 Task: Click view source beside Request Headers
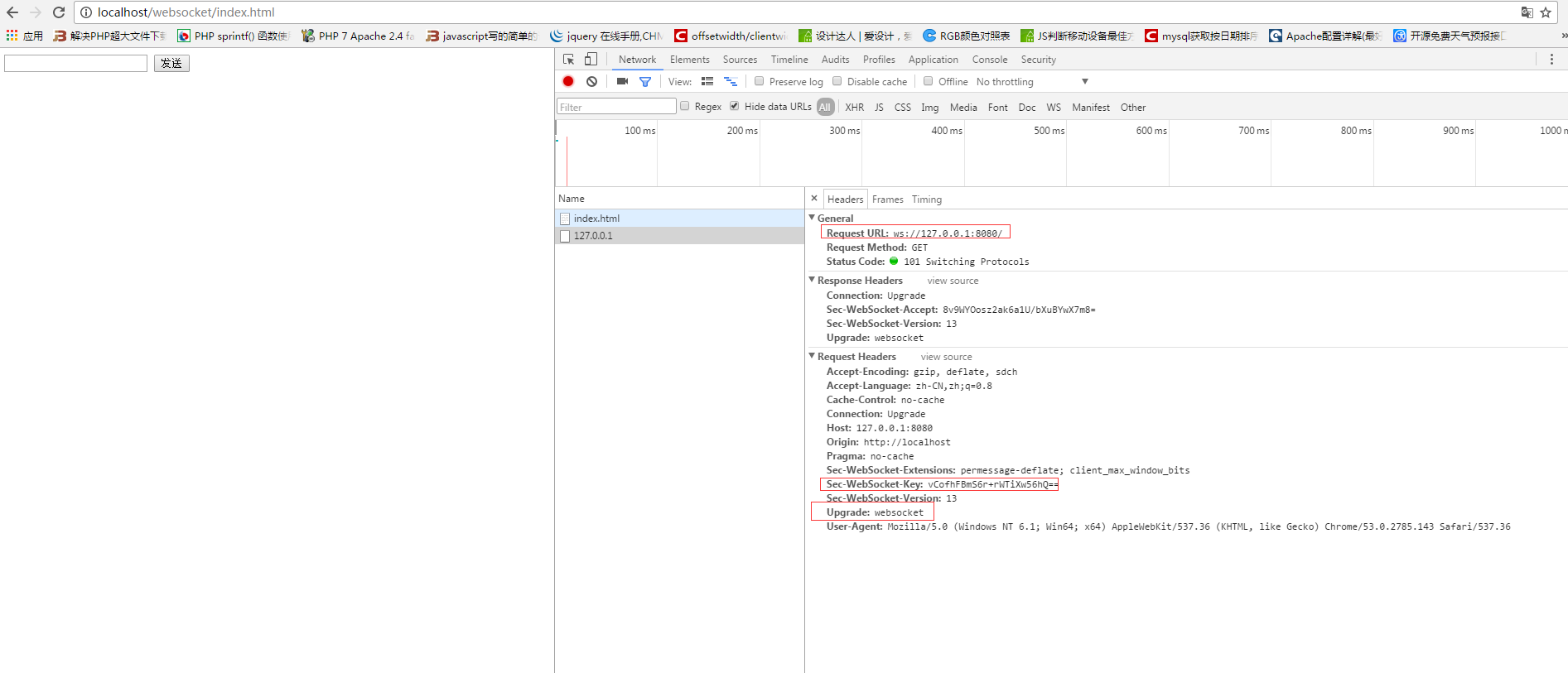click(947, 357)
